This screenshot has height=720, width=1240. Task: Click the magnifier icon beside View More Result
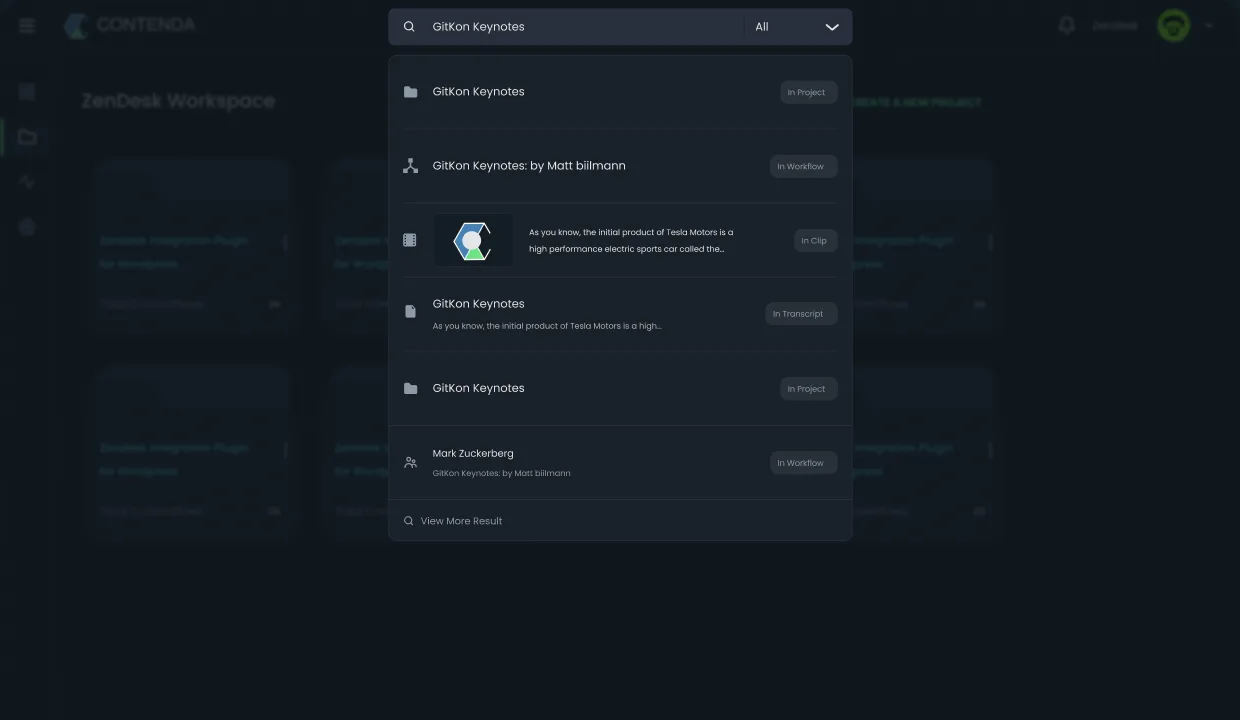(x=408, y=521)
